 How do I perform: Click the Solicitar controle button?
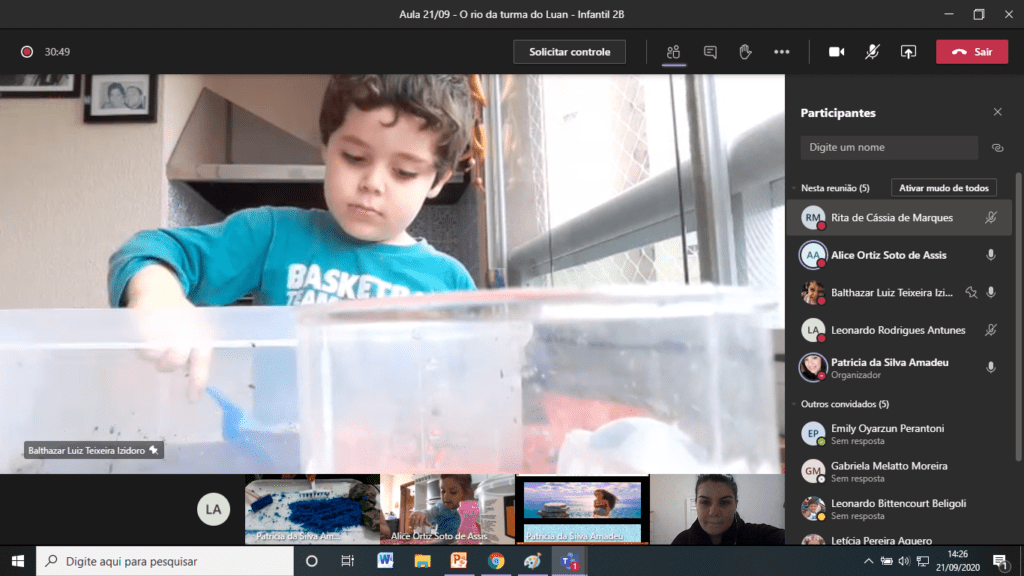569,52
